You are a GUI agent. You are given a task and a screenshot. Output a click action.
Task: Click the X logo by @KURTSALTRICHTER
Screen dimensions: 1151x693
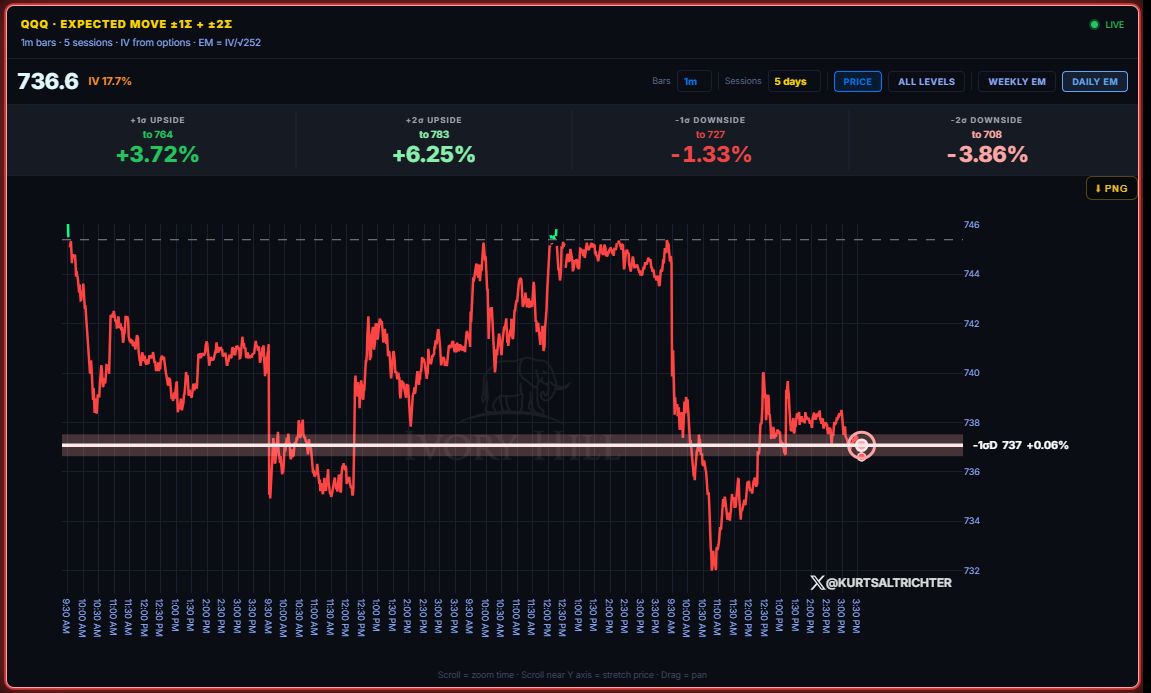click(x=817, y=583)
